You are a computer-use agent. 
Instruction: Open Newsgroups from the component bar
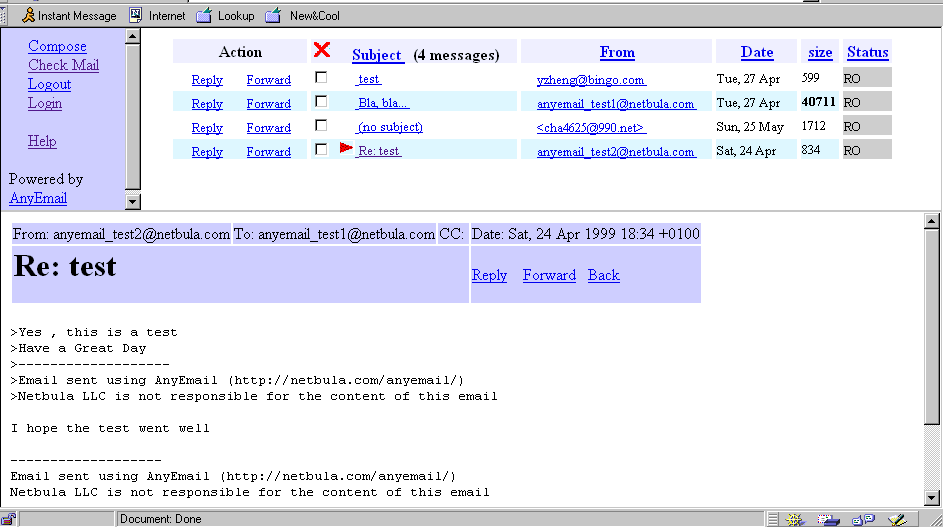[x=864, y=520]
